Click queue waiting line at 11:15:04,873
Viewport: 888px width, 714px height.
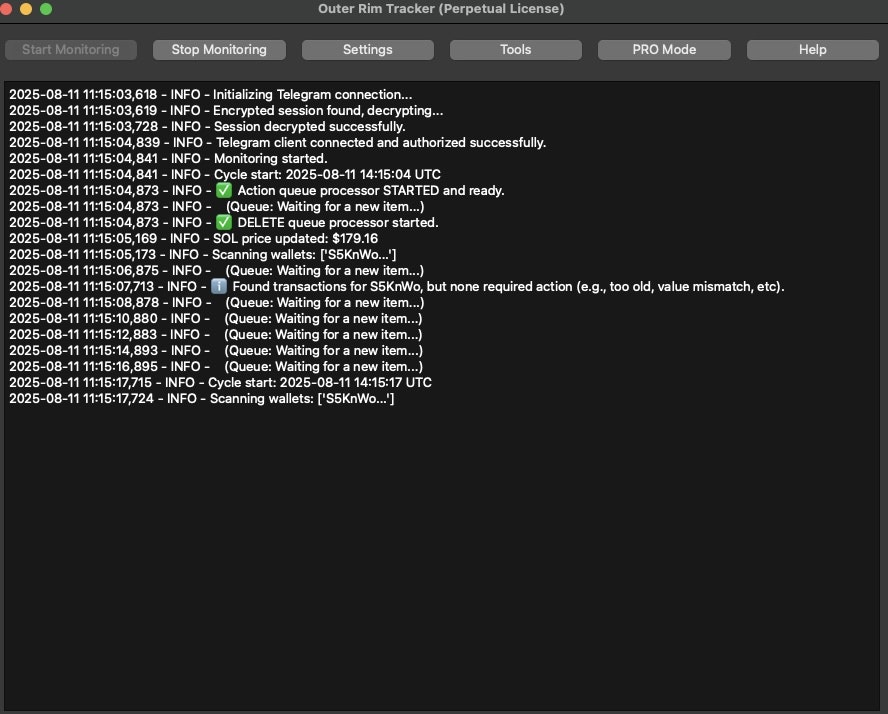216,206
